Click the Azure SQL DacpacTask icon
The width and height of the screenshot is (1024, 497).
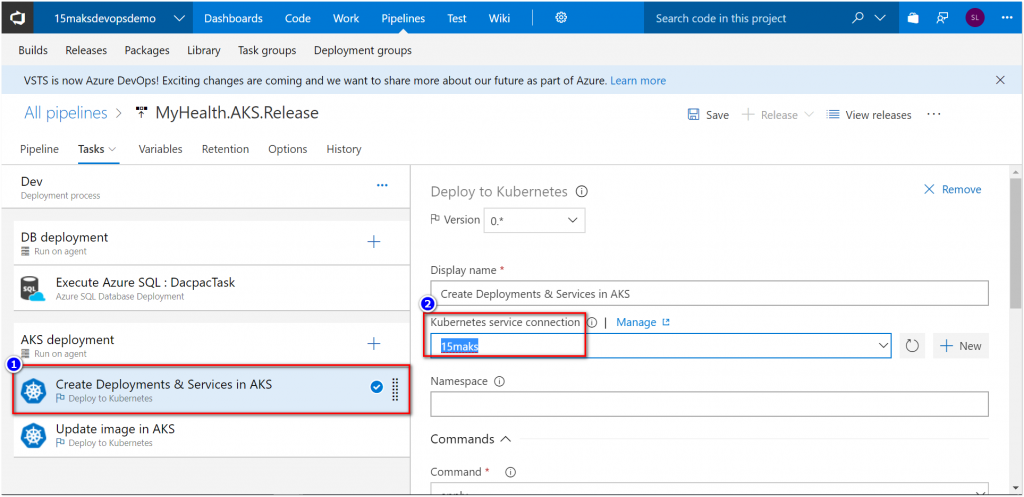coord(33,289)
